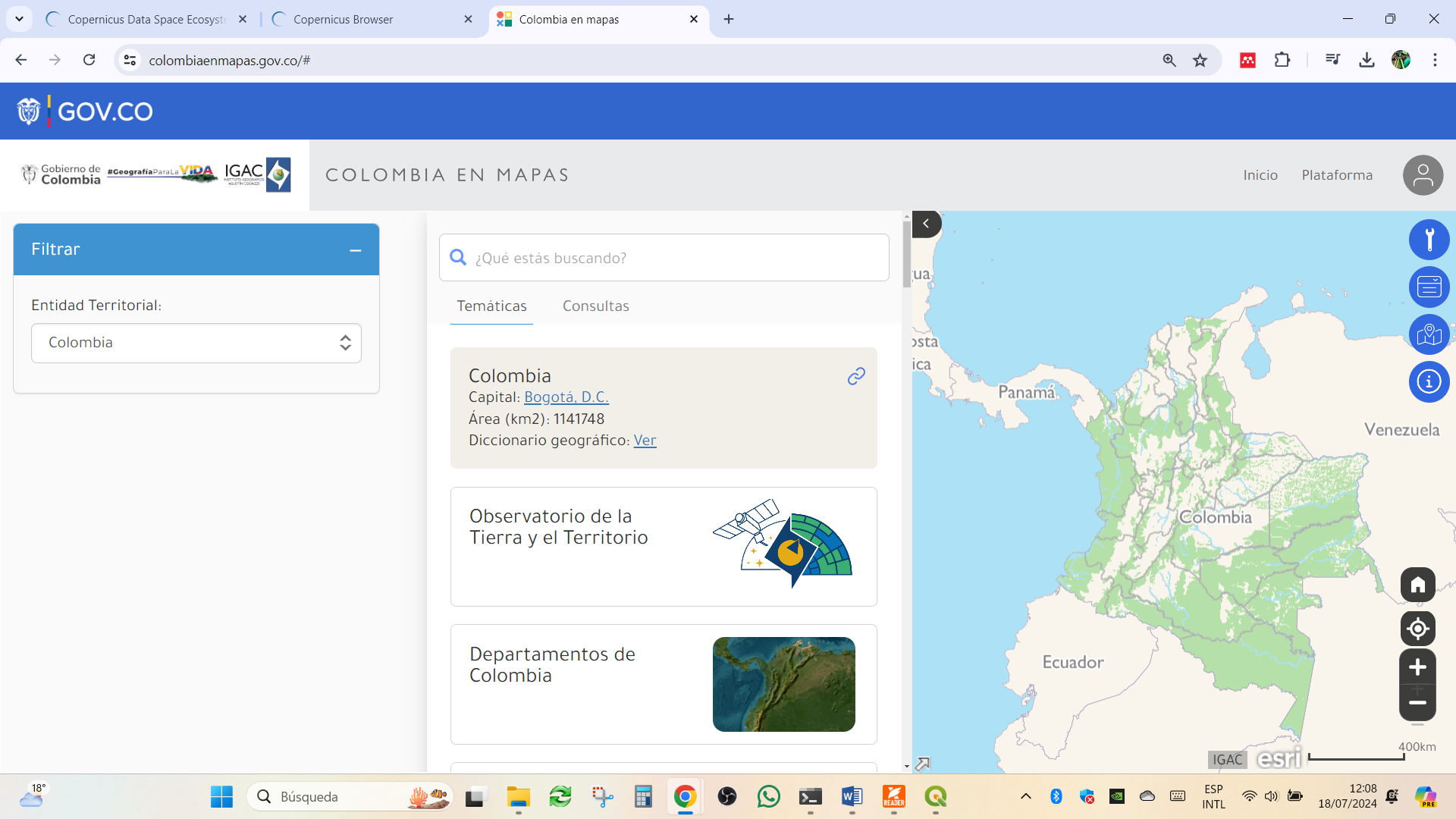Open the user profile avatar
Viewport: 1456px width, 819px height.
click(x=1423, y=175)
